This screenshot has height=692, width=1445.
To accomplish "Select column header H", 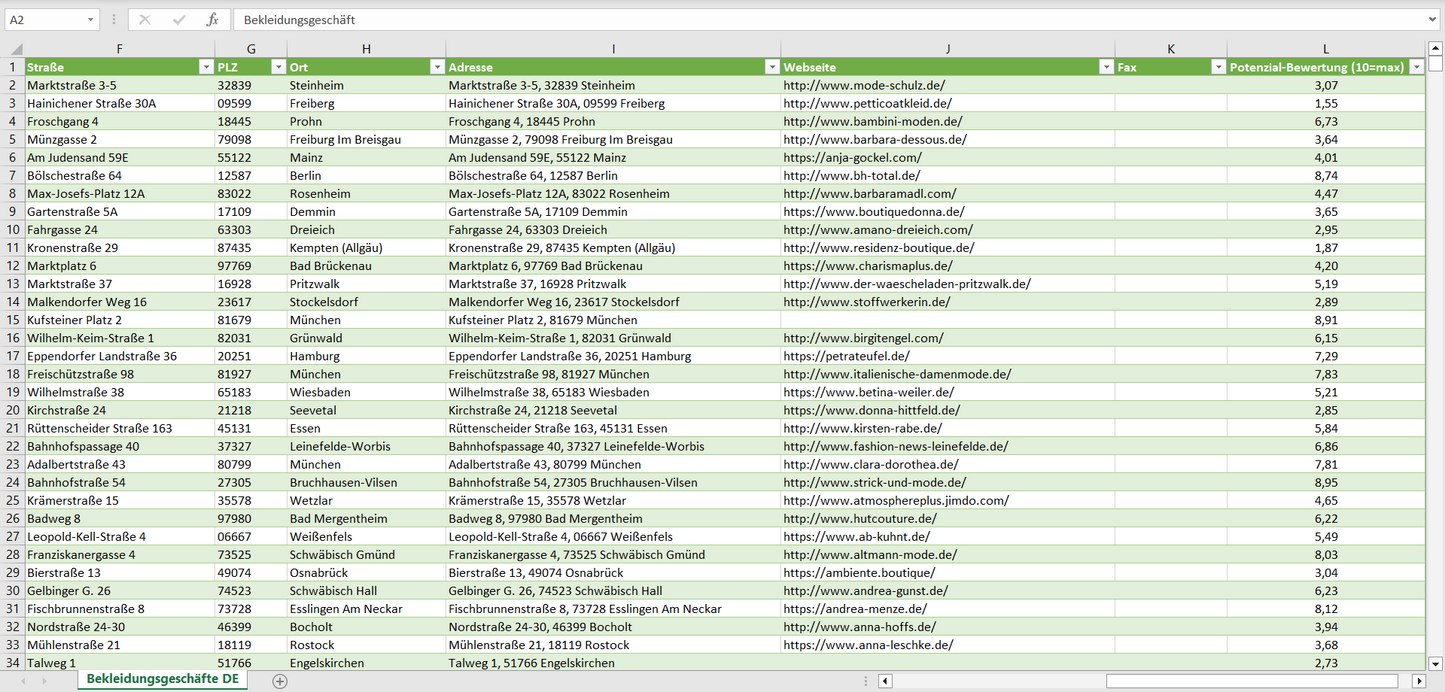I will (366, 49).
